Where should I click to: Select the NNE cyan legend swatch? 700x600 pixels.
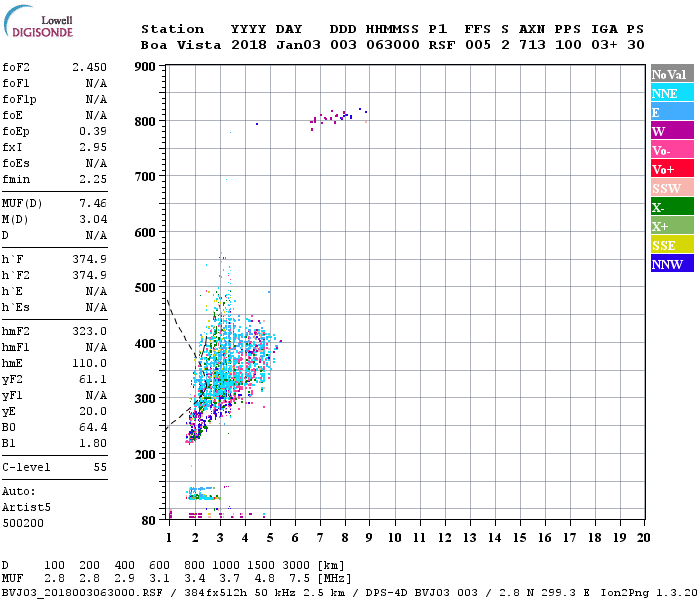[672, 93]
